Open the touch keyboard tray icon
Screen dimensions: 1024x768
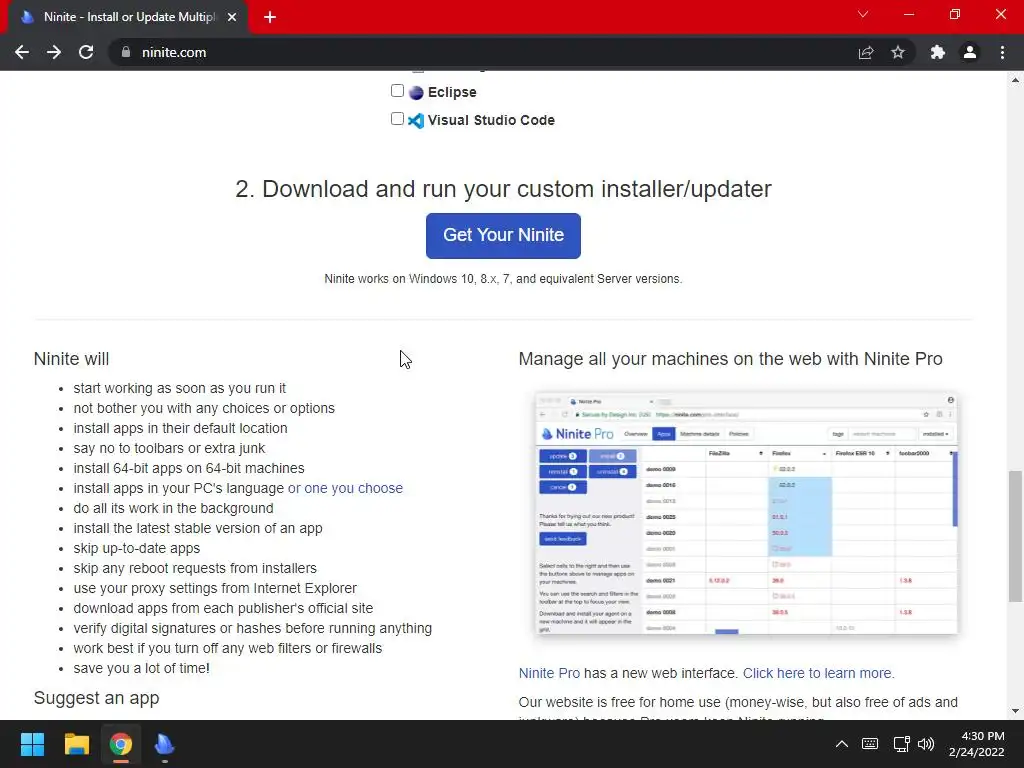[870, 744]
